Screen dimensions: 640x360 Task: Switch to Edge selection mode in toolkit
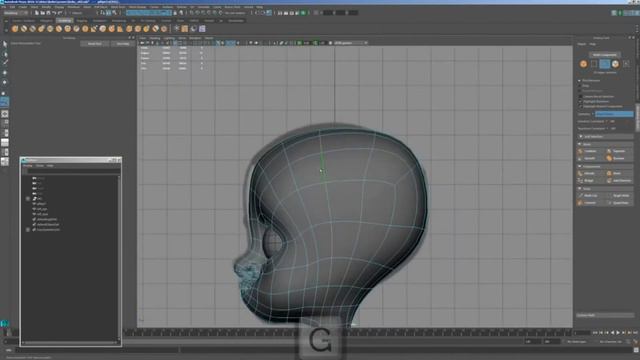click(x=604, y=64)
